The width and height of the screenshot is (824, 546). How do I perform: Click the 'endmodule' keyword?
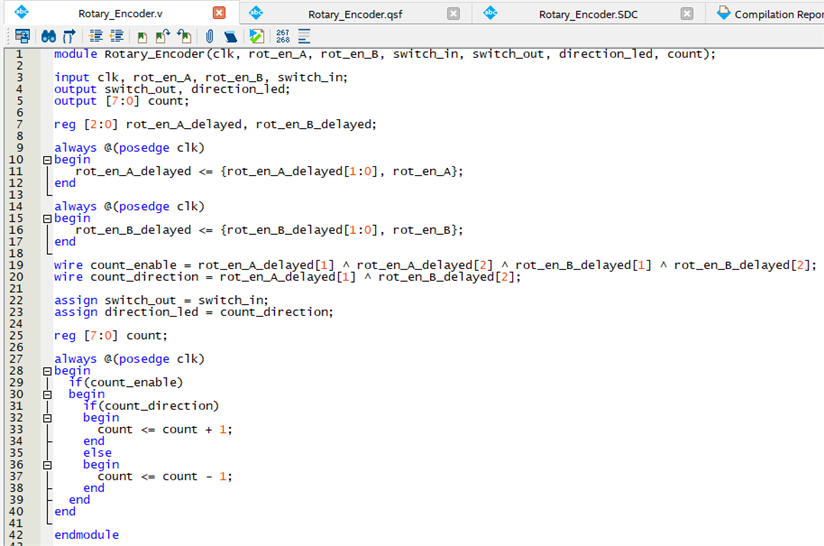87,535
